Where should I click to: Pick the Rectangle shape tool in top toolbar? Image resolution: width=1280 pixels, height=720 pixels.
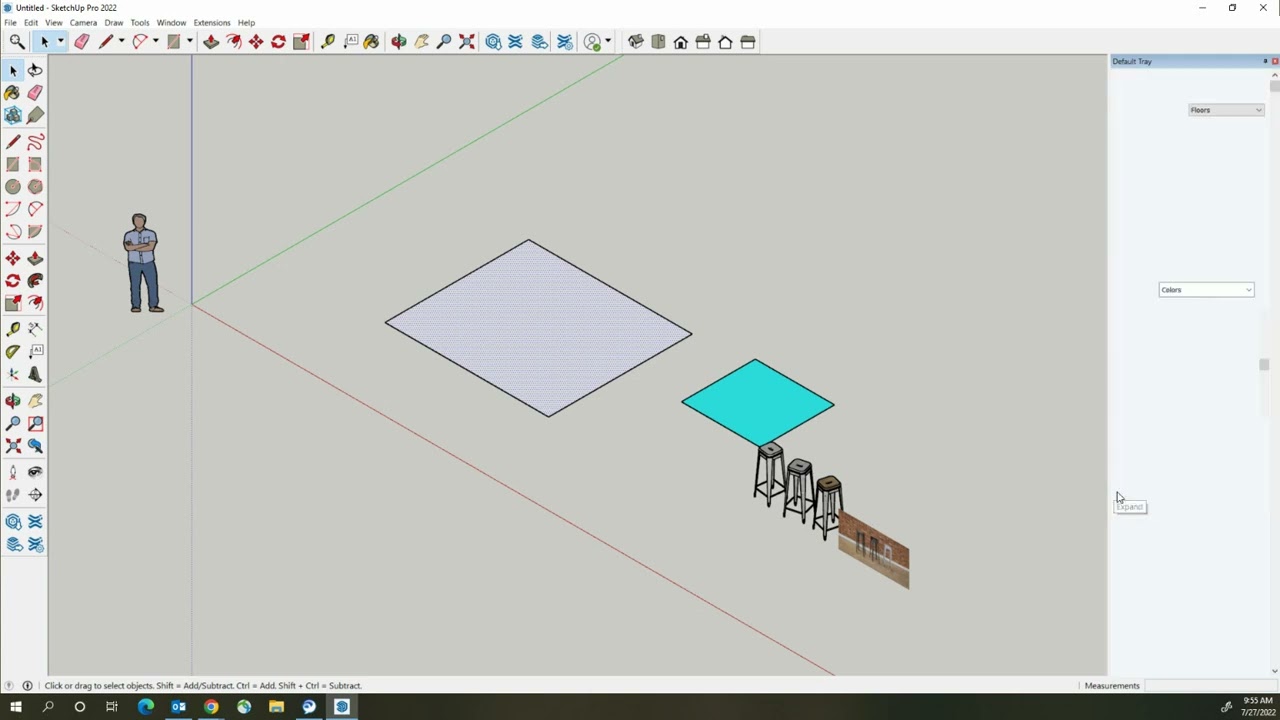tap(174, 41)
